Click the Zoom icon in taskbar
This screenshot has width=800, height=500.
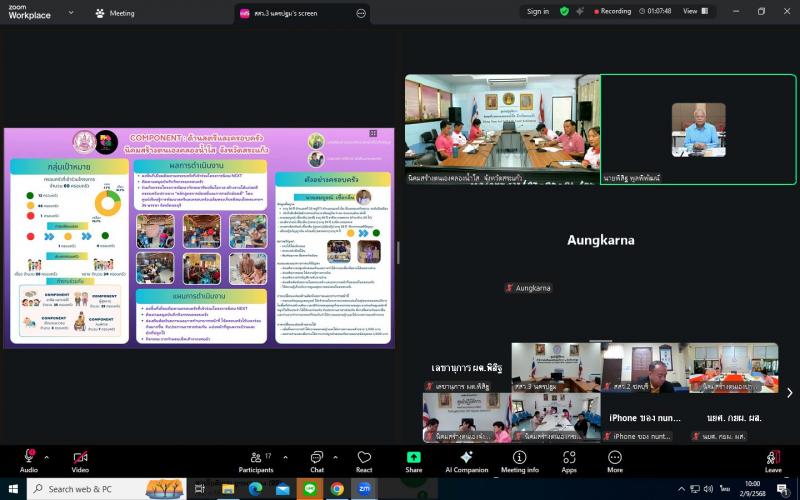[x=364, y=489]
